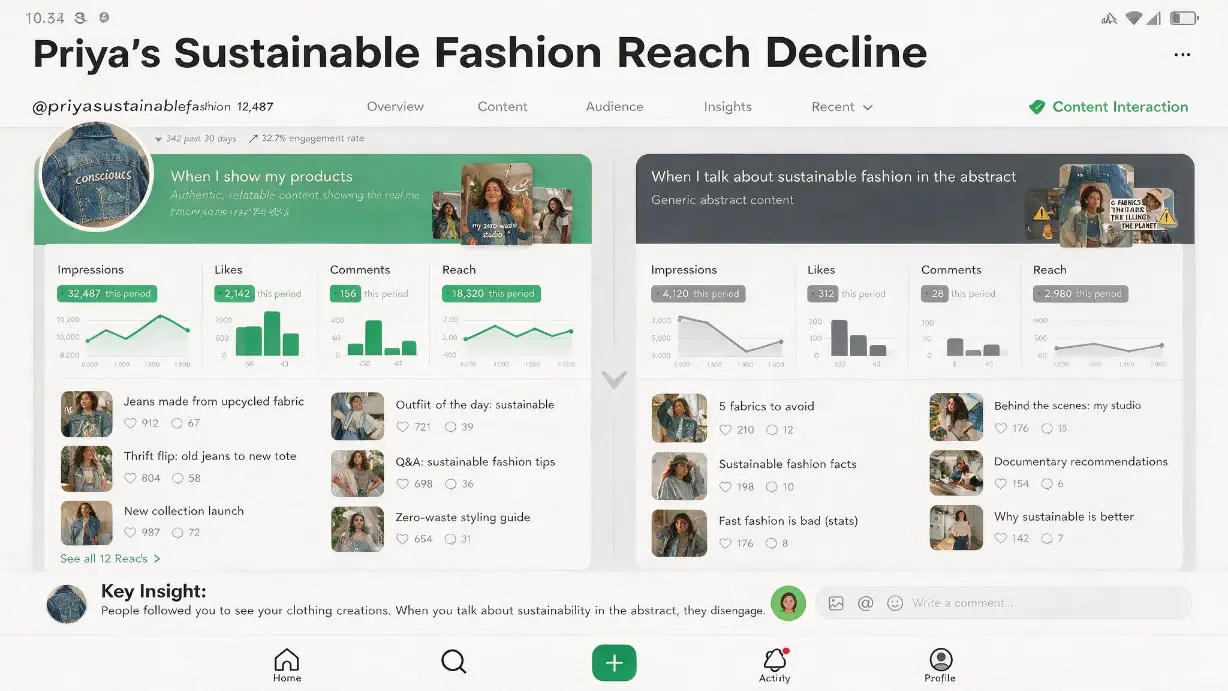Open the Profile icon

click(x=940, y=660)
